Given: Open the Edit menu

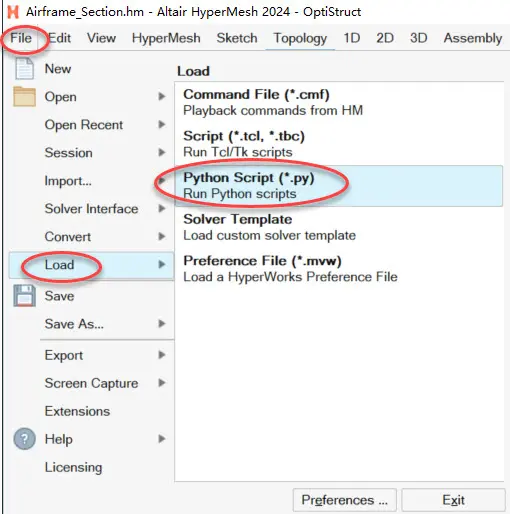Looking at the screenshot, I should click(x=60, y=38).
